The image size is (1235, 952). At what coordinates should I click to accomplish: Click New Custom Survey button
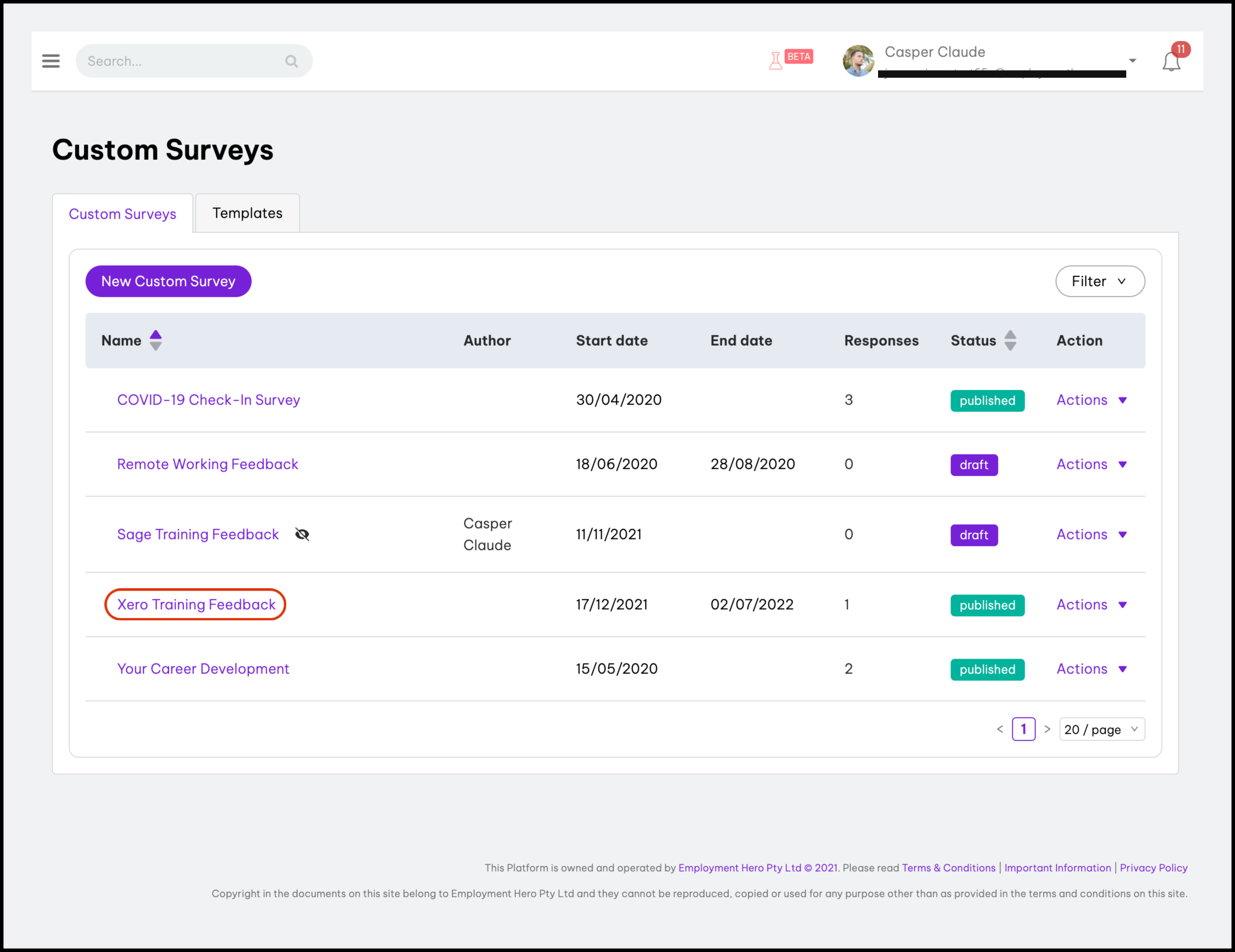point(168,281)
